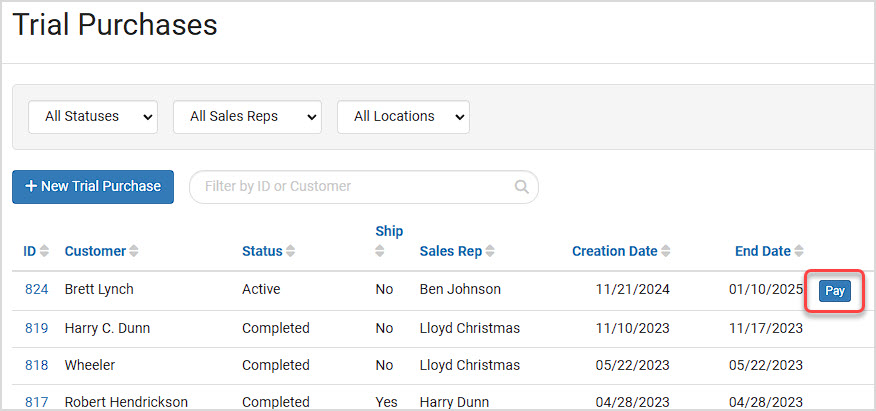Click the Creation Date column header
Viewport: 876px width, 411px height.
click(x=615, y=251)
